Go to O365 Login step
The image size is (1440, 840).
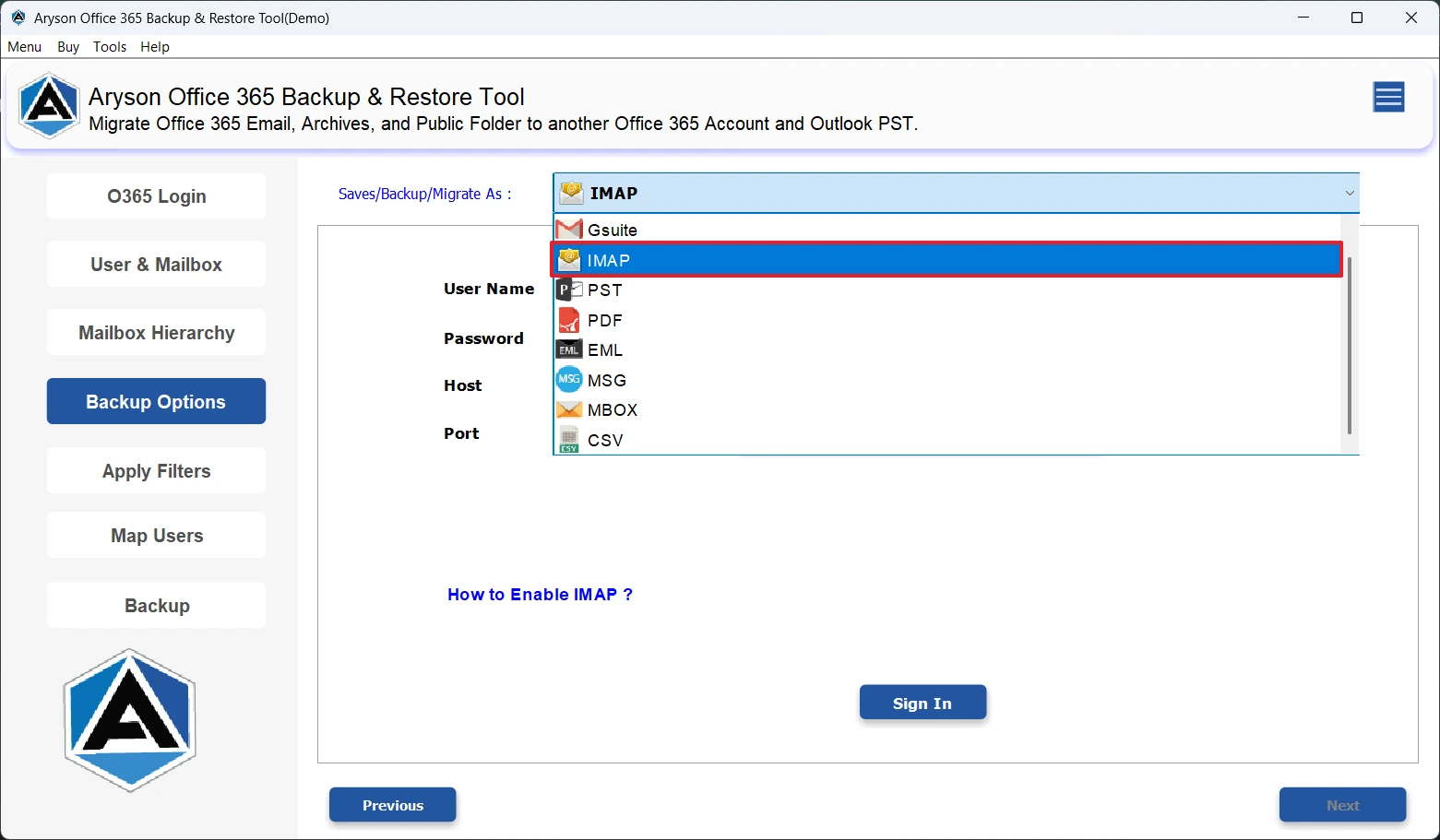click(x=156, y=195)
